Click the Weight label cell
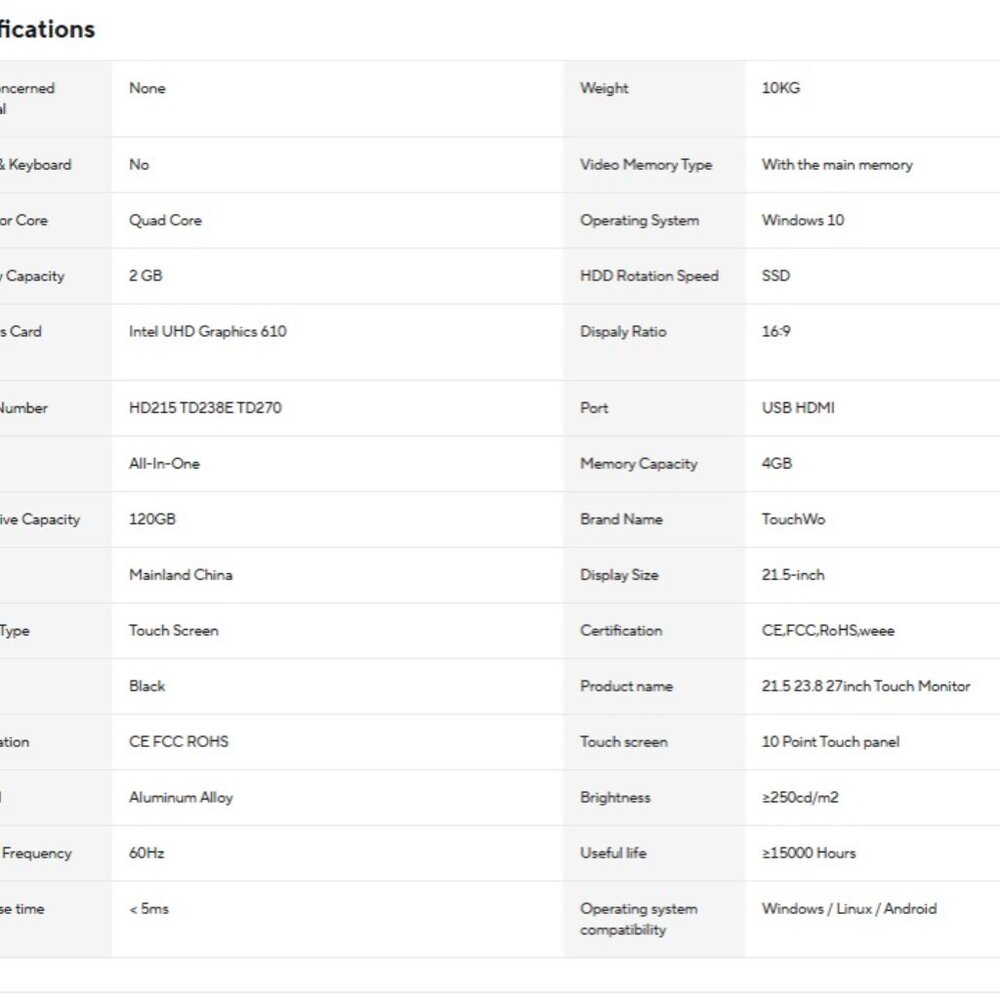Viewport: 1000px width, 1000px height. point(654,99)
